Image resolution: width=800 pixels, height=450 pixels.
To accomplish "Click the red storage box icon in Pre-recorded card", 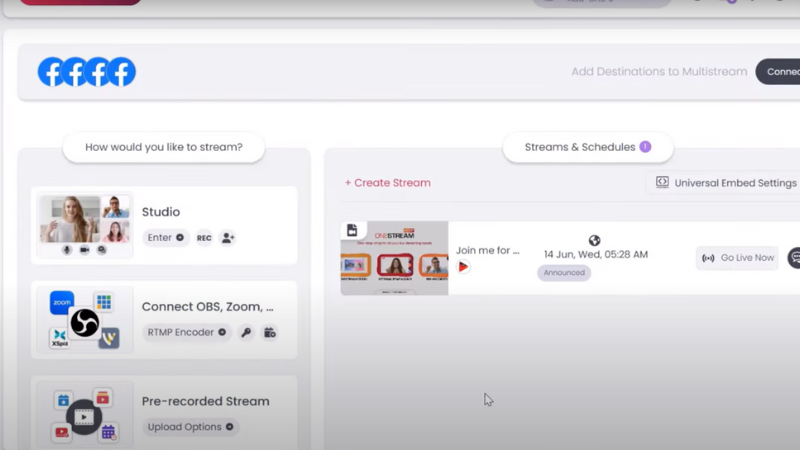I will tap(103, 397).
